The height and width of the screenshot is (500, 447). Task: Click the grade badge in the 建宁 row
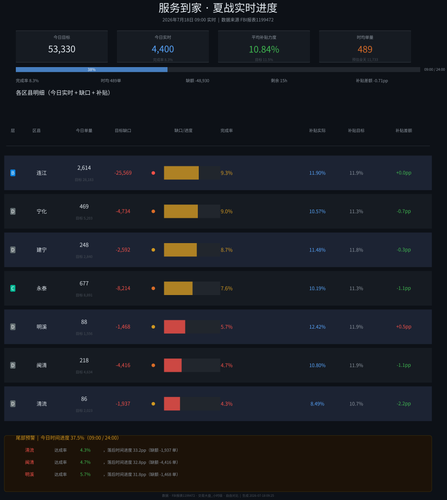(x=13, y=250)
